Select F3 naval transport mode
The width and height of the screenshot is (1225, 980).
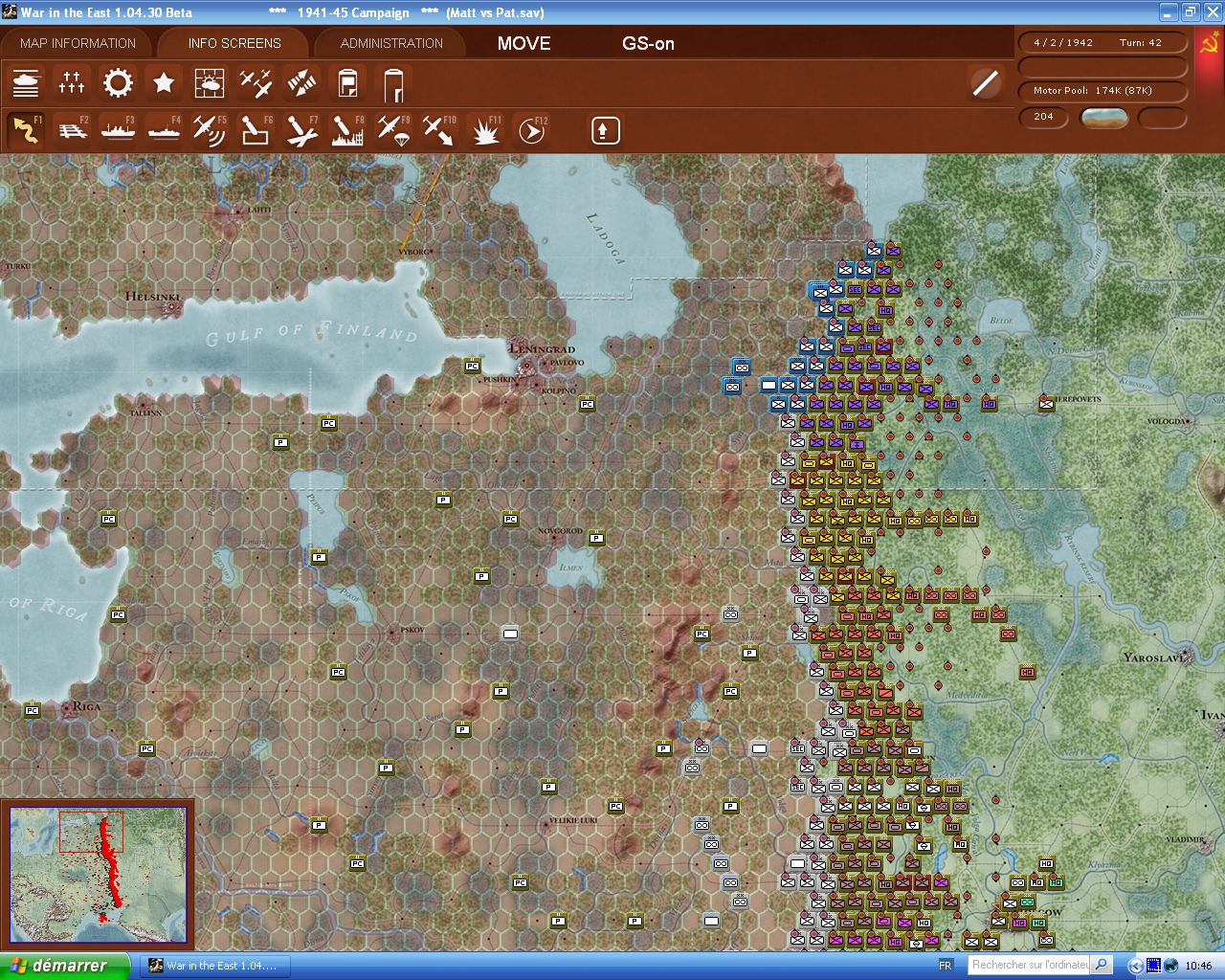click(x=118, y=130)
